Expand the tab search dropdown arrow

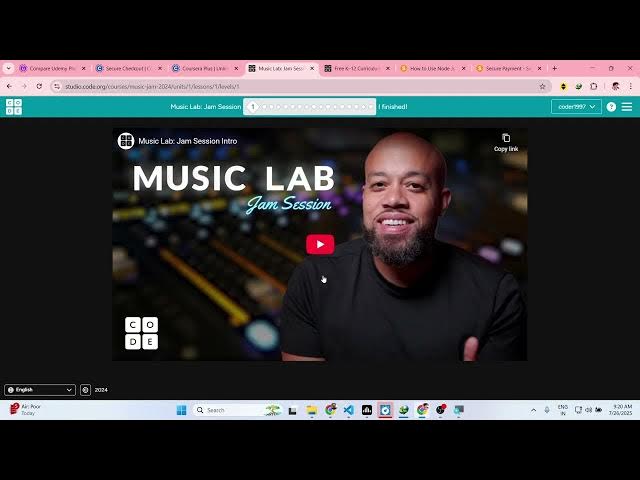click(9, 69)
